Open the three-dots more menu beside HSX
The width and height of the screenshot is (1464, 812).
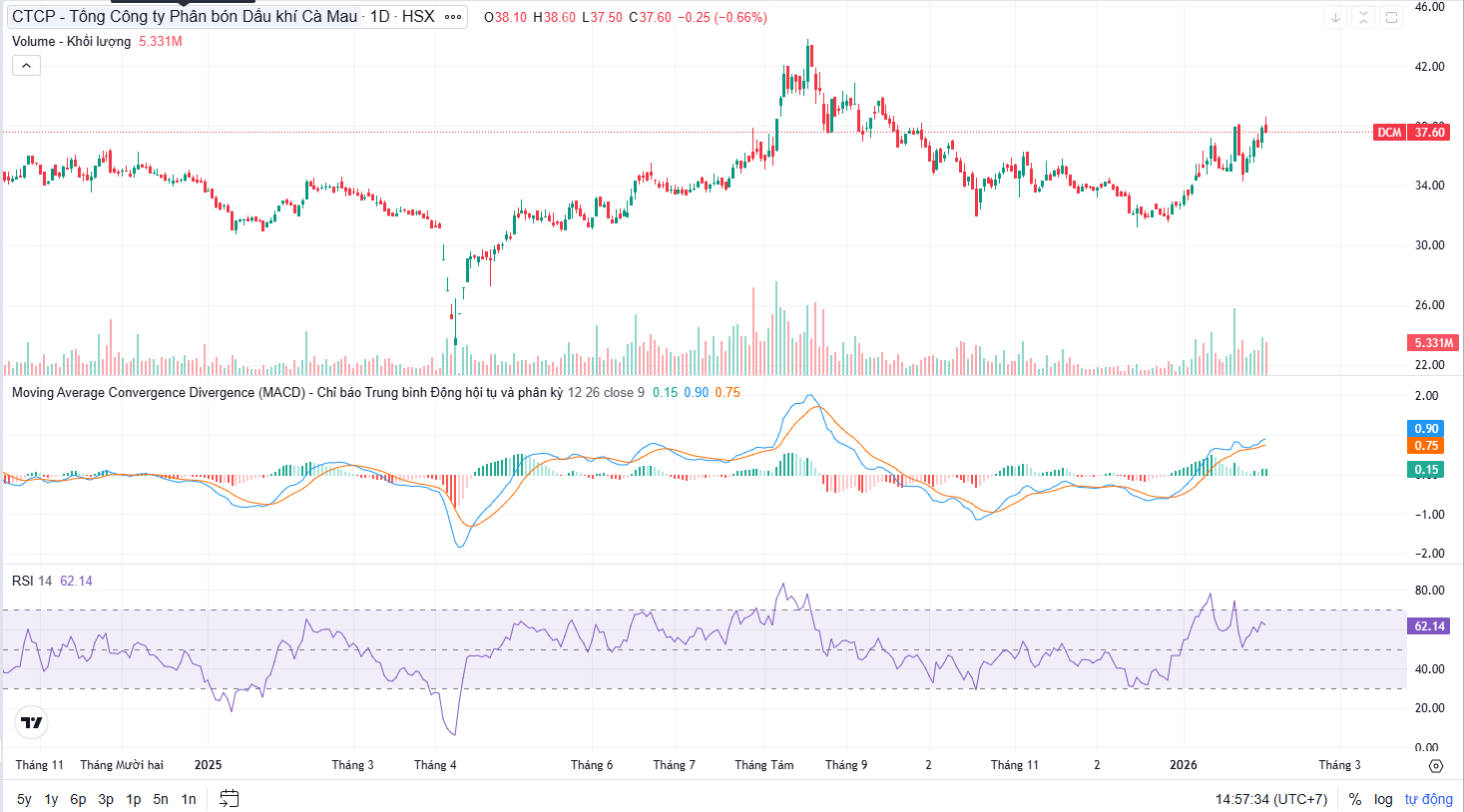(x=453, y=17)
